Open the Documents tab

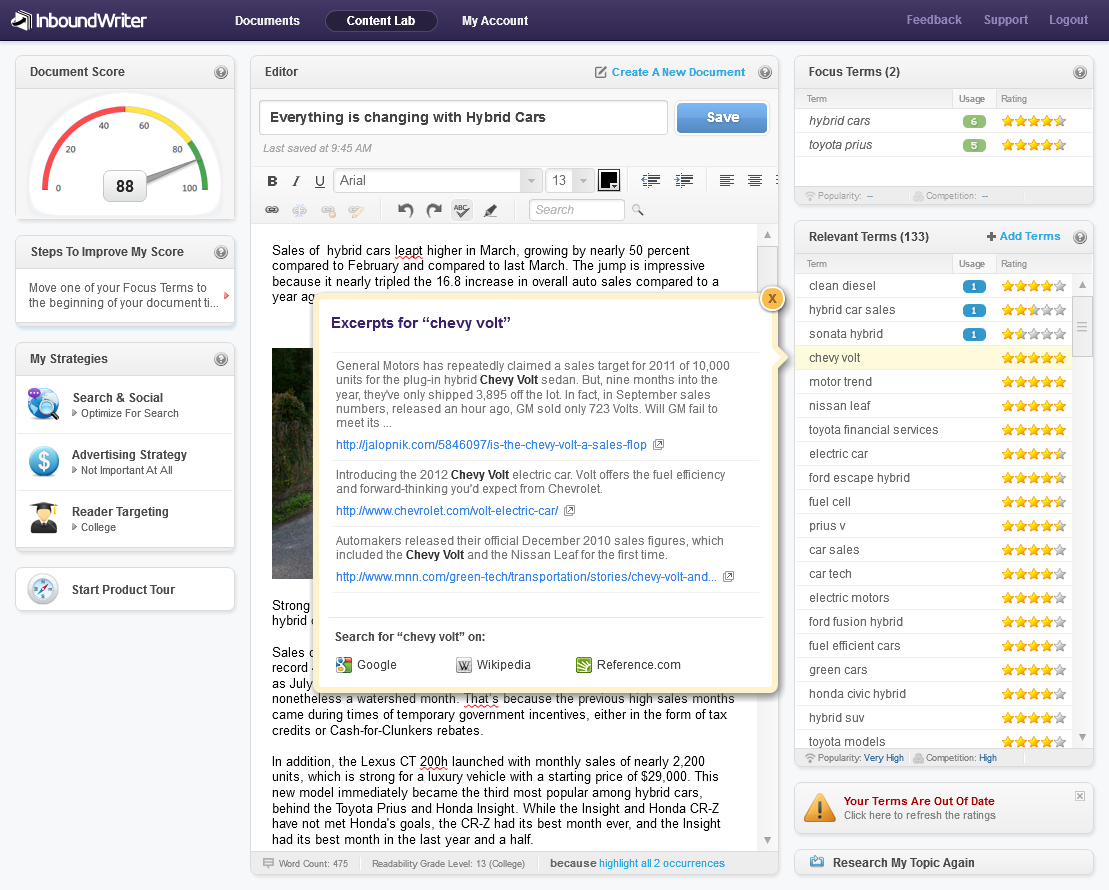coord(267,21)
